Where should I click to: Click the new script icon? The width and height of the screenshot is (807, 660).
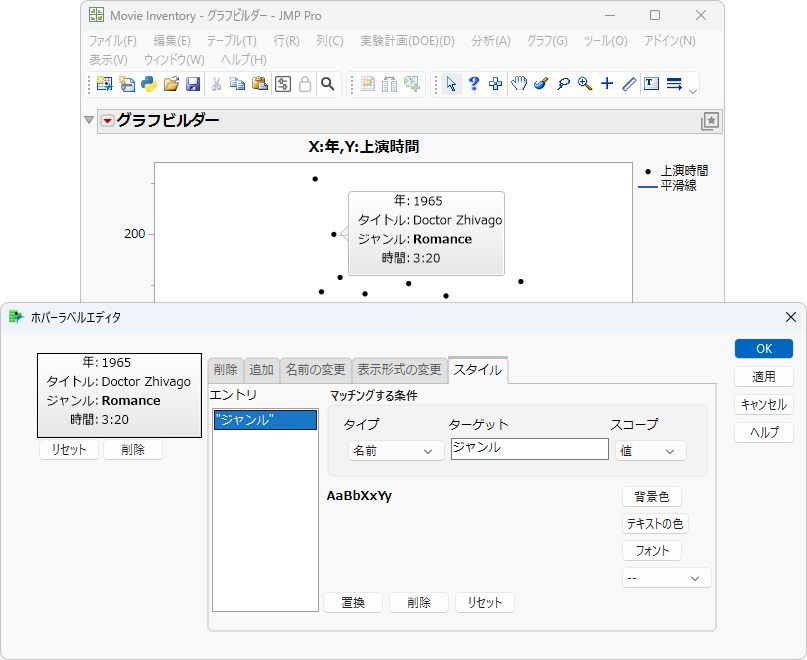[x=127, y=83]
